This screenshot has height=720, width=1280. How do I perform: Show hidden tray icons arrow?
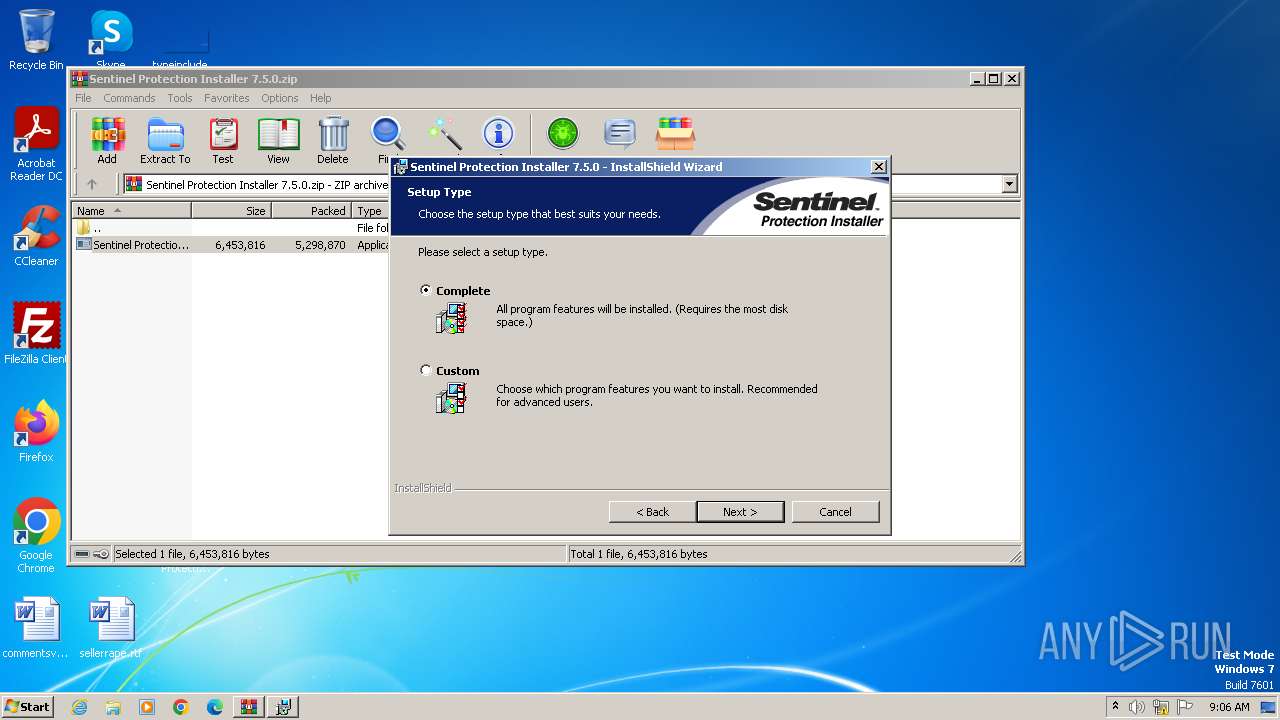[1115, 706]
